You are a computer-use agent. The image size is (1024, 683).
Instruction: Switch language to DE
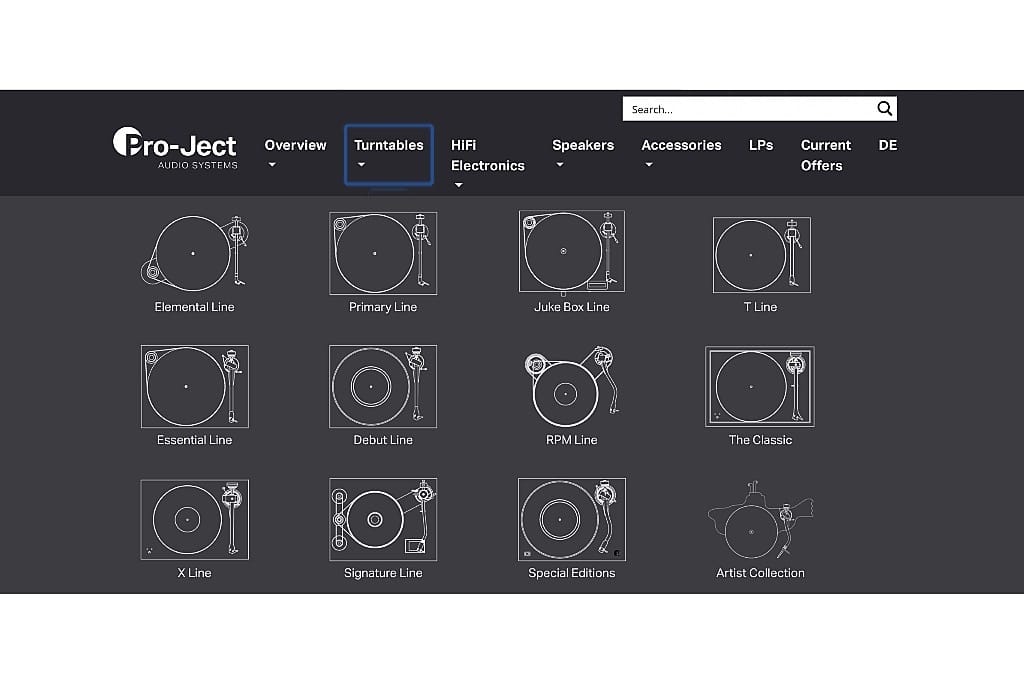(888, 145)
